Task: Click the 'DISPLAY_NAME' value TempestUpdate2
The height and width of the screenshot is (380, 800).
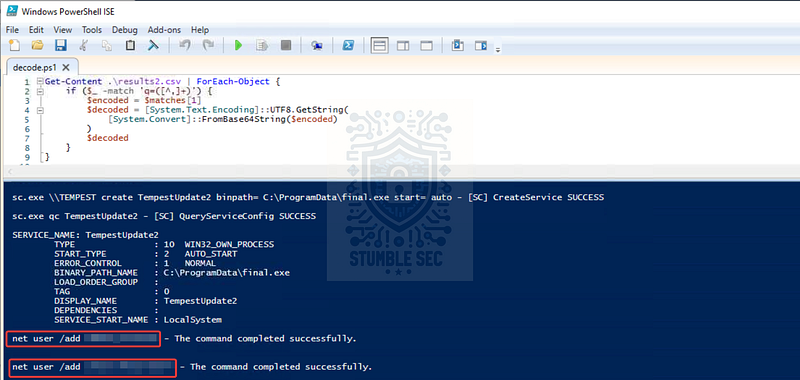Action: [201, 301]
